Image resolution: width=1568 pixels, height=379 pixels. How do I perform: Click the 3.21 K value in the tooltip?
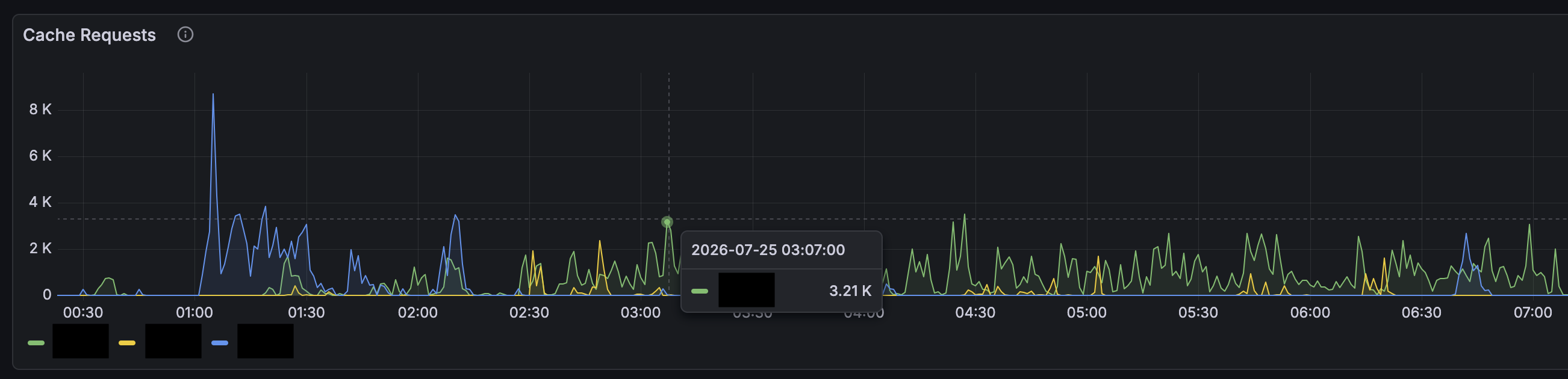pos(850,291)
